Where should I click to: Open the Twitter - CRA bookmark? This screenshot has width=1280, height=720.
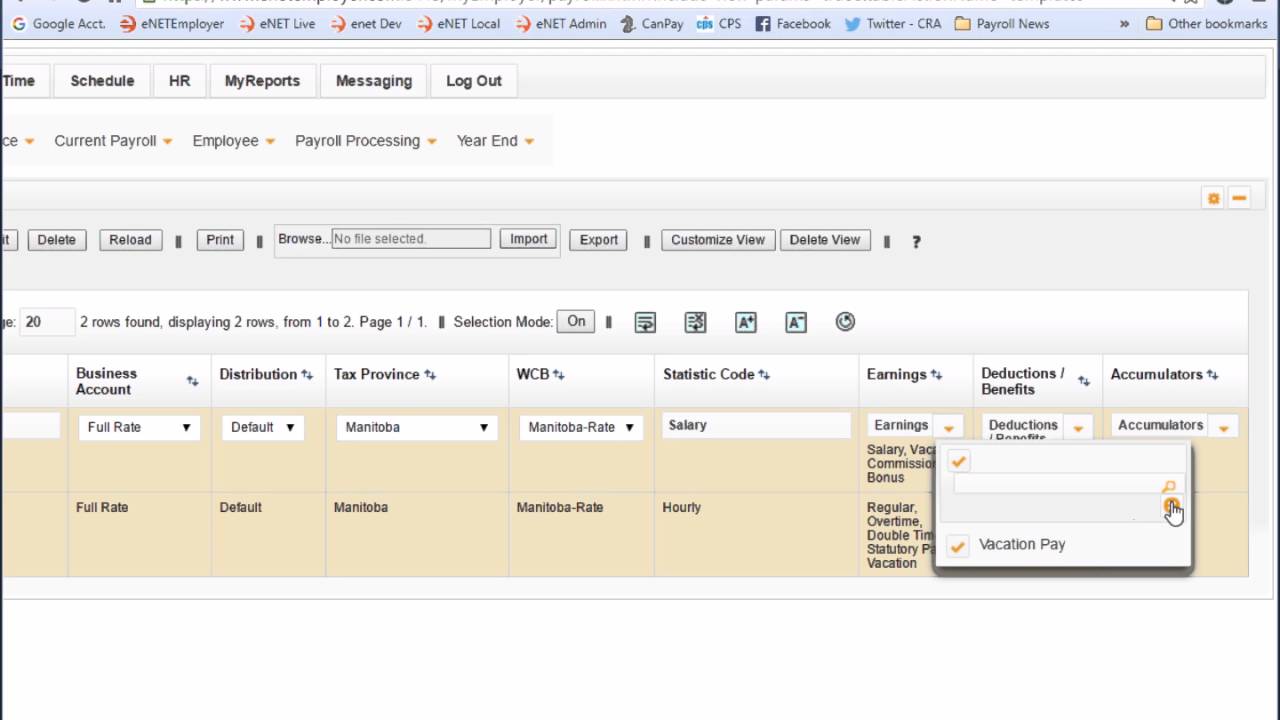[893, 23]
